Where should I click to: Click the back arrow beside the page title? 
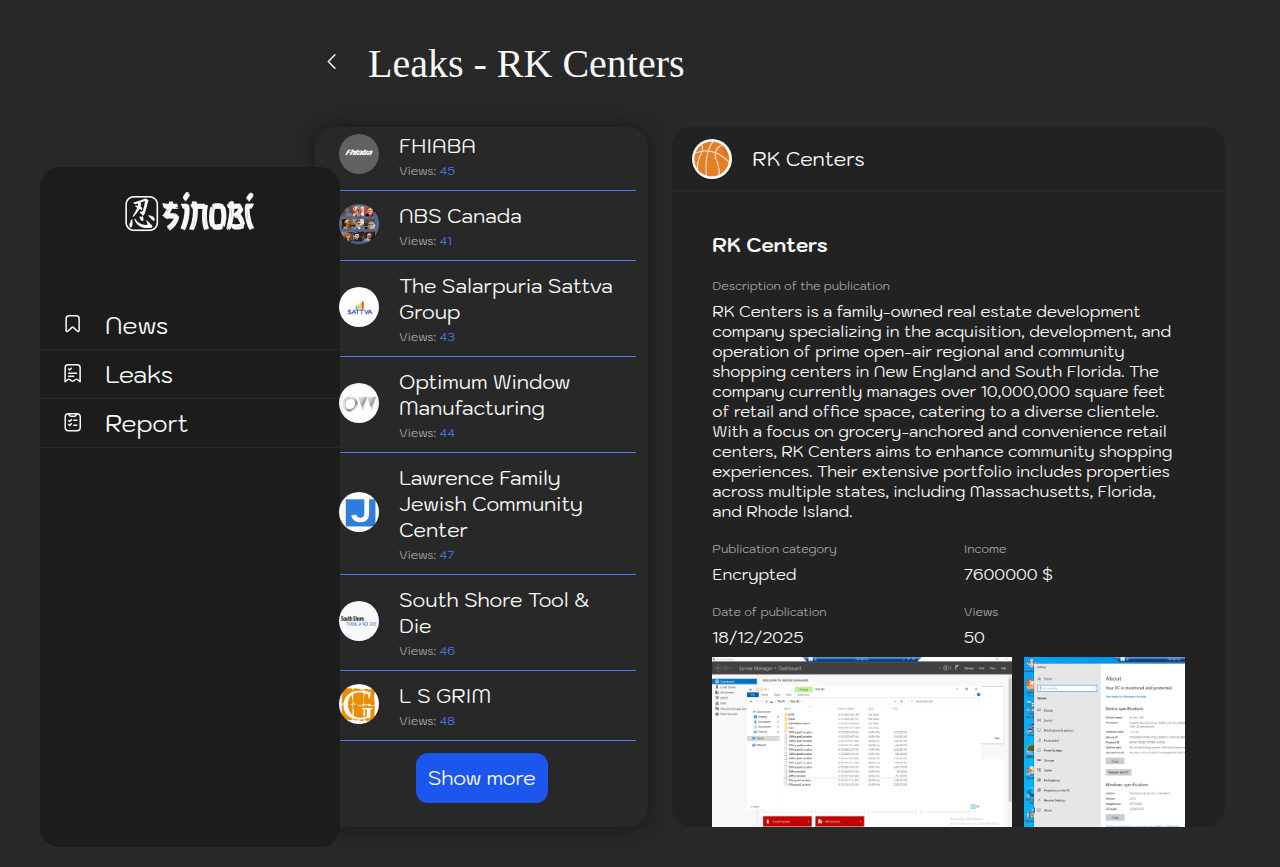tap(332, 62)
